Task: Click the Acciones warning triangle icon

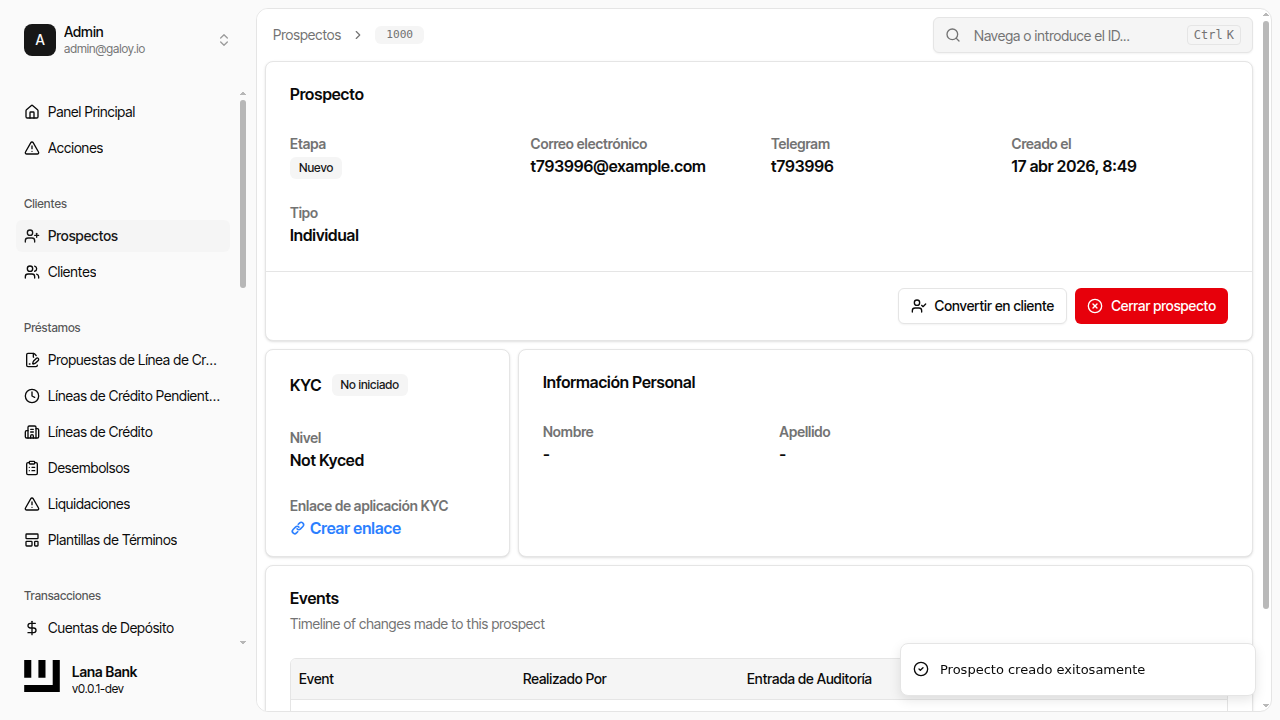Action: pos(32,148)
